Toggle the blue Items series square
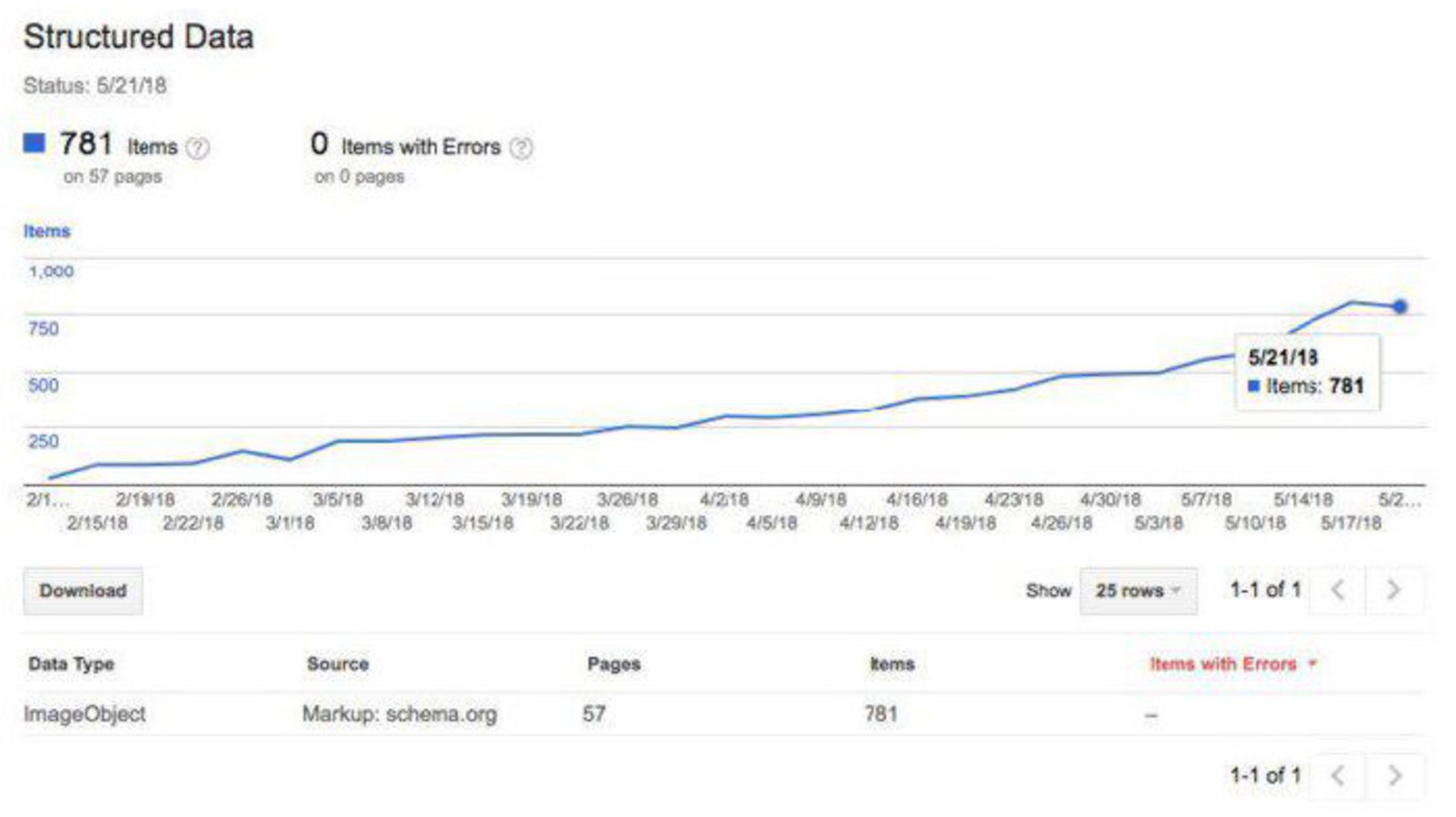This screenshot has height=817, width=1456. (x=34, y=143)
